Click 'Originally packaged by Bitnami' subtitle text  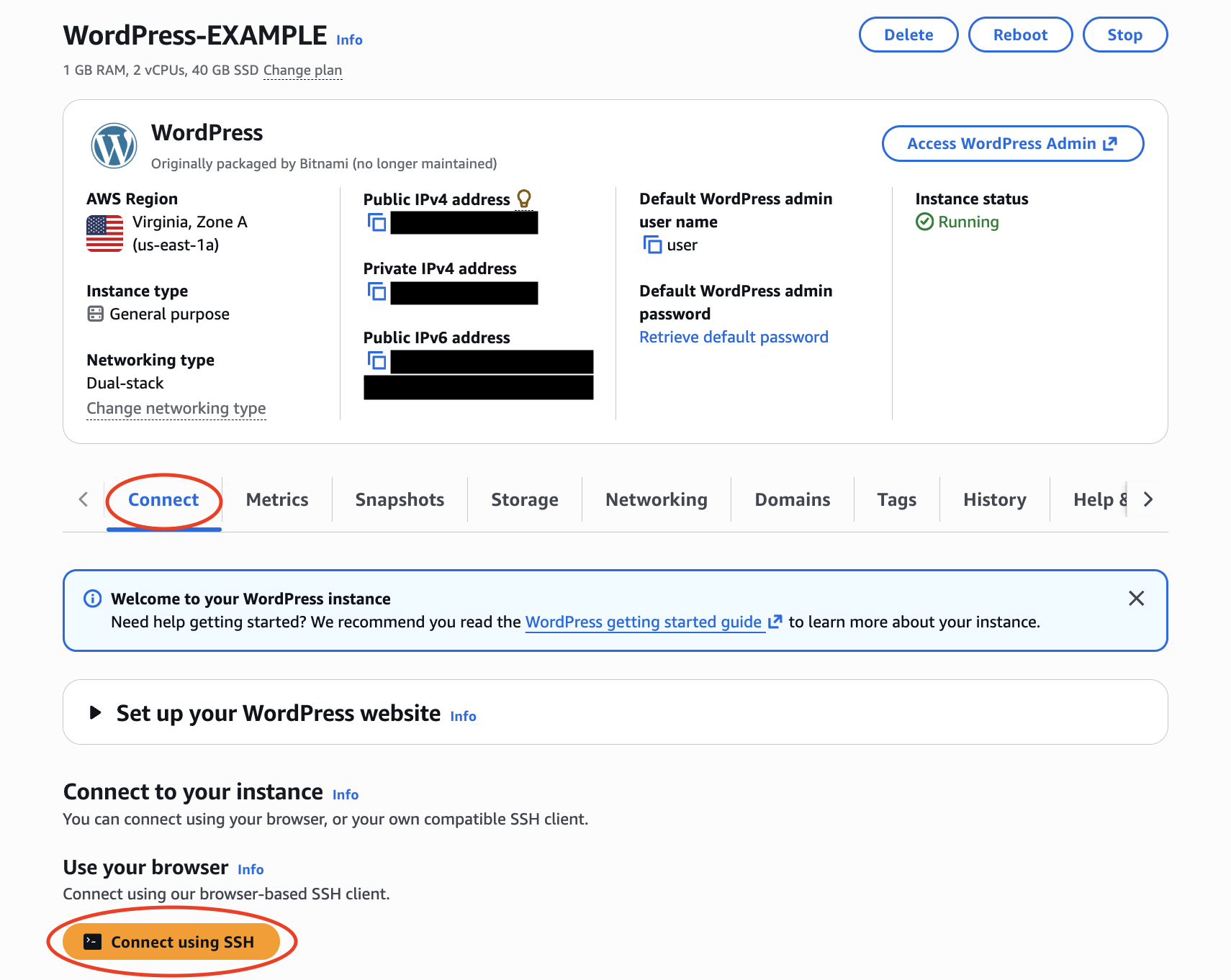pyautogui.click(x=324, y=163)
